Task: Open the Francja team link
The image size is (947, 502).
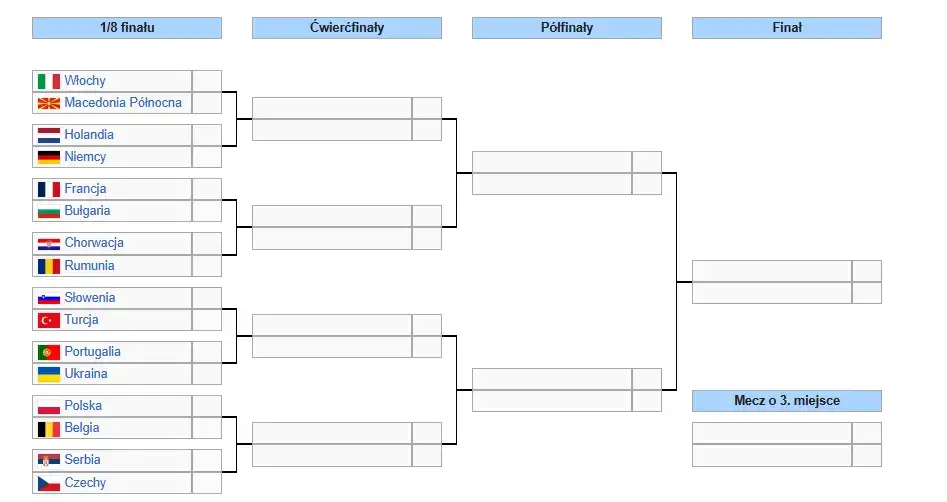Action: [85, 189]
